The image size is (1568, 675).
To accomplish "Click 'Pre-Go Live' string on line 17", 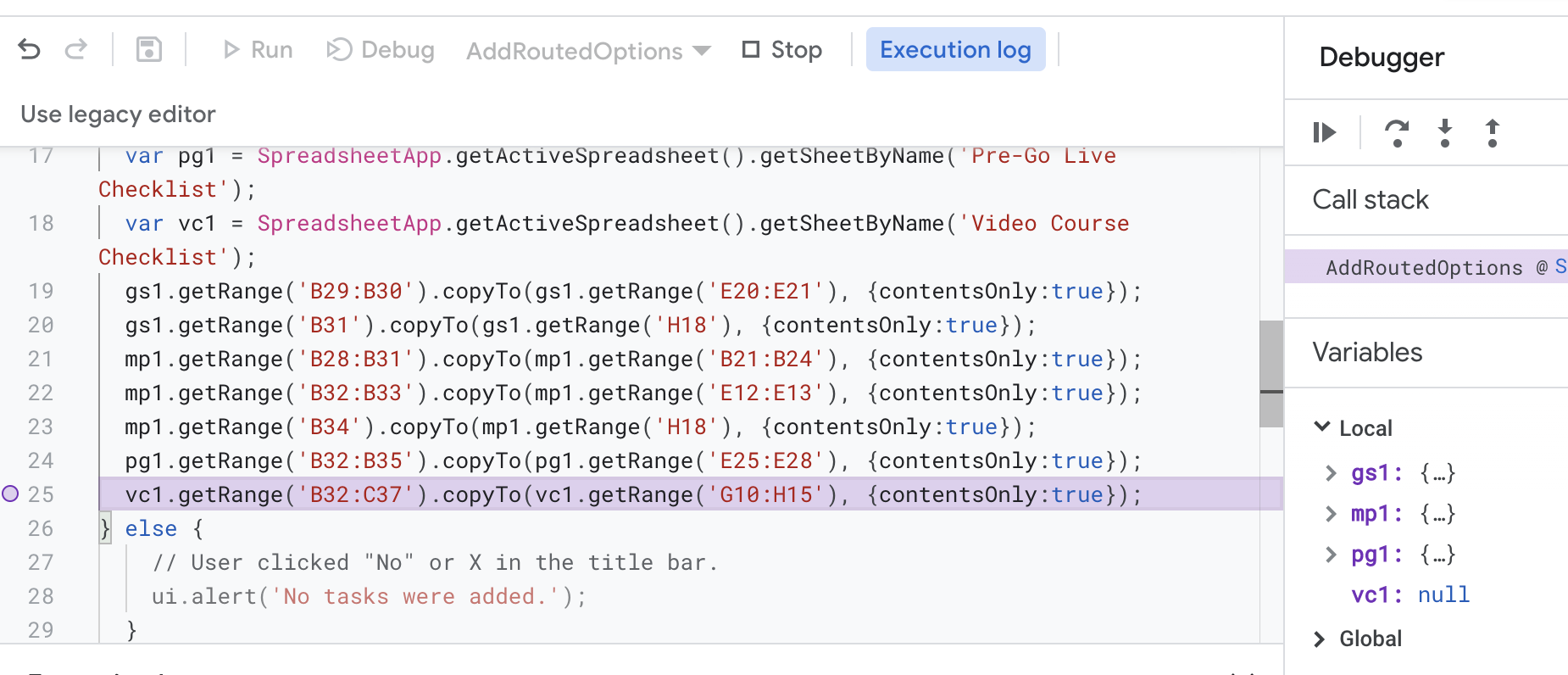I will pos(1037,155).
